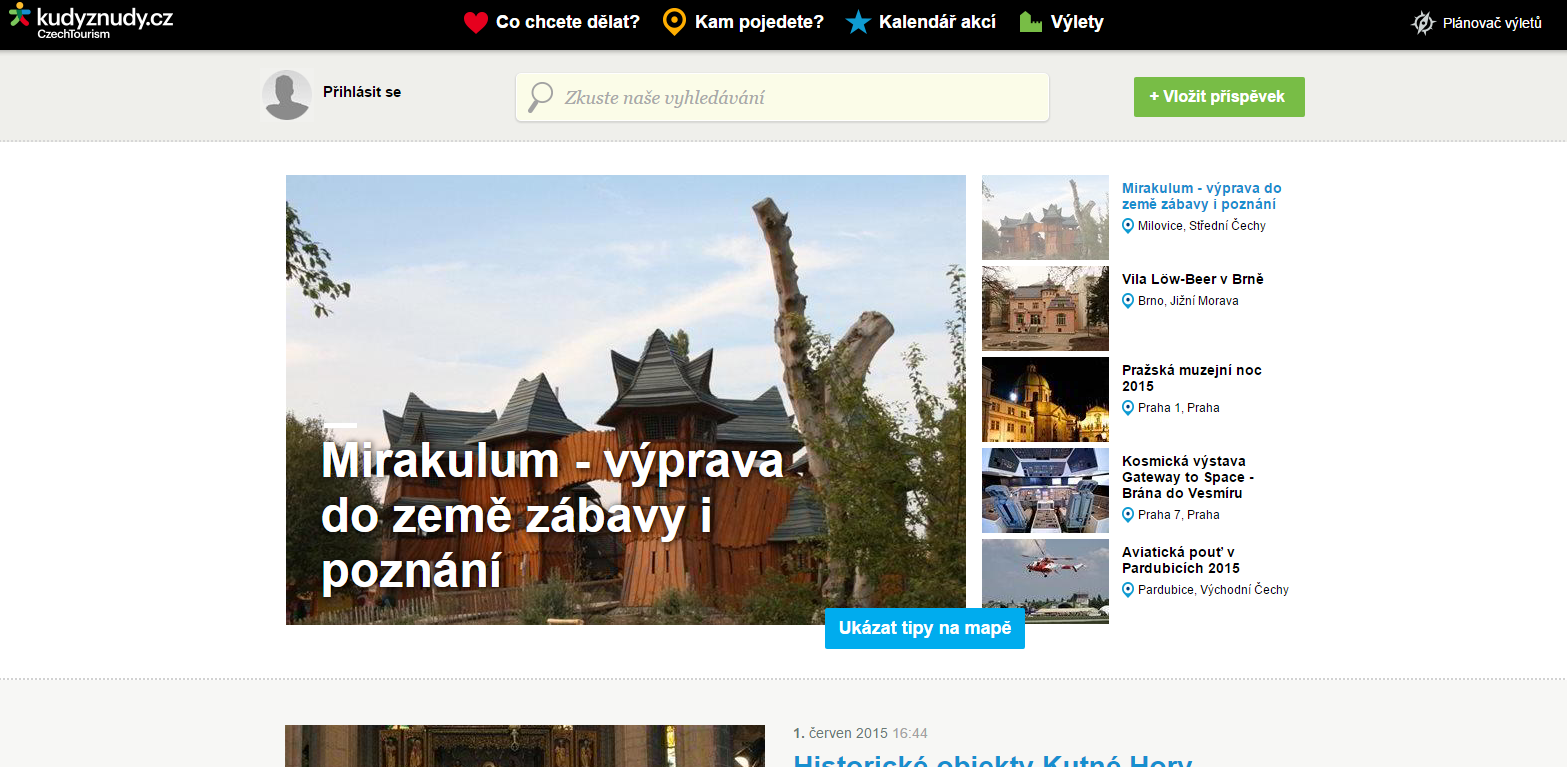Image resolution: width=1567 pixels, height=767 pixels.
Task: Click the red heart icon
Action: [x=476, y=22]
